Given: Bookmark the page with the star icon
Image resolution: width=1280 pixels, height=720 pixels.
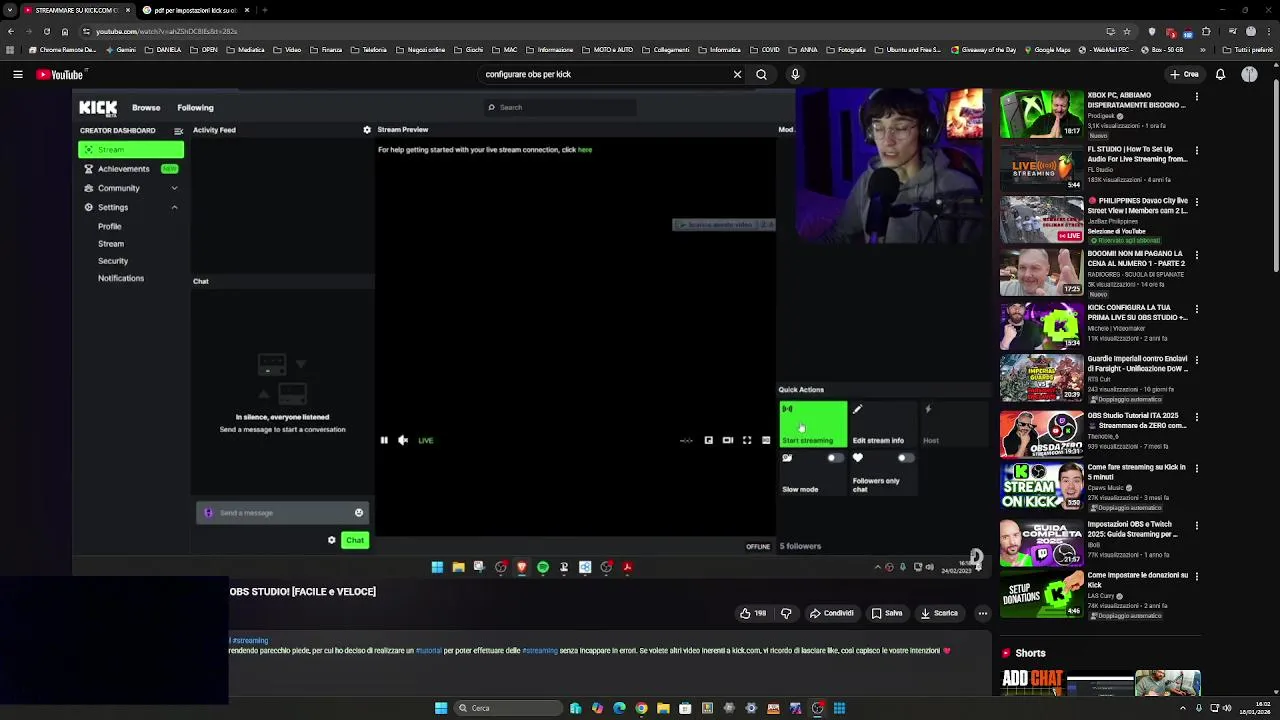Looking at the screenshot, I should coord(1127,31).
